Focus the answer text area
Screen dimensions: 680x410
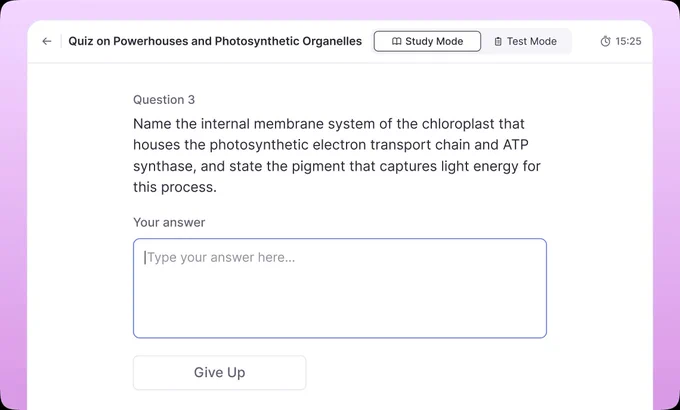point(340,288)
